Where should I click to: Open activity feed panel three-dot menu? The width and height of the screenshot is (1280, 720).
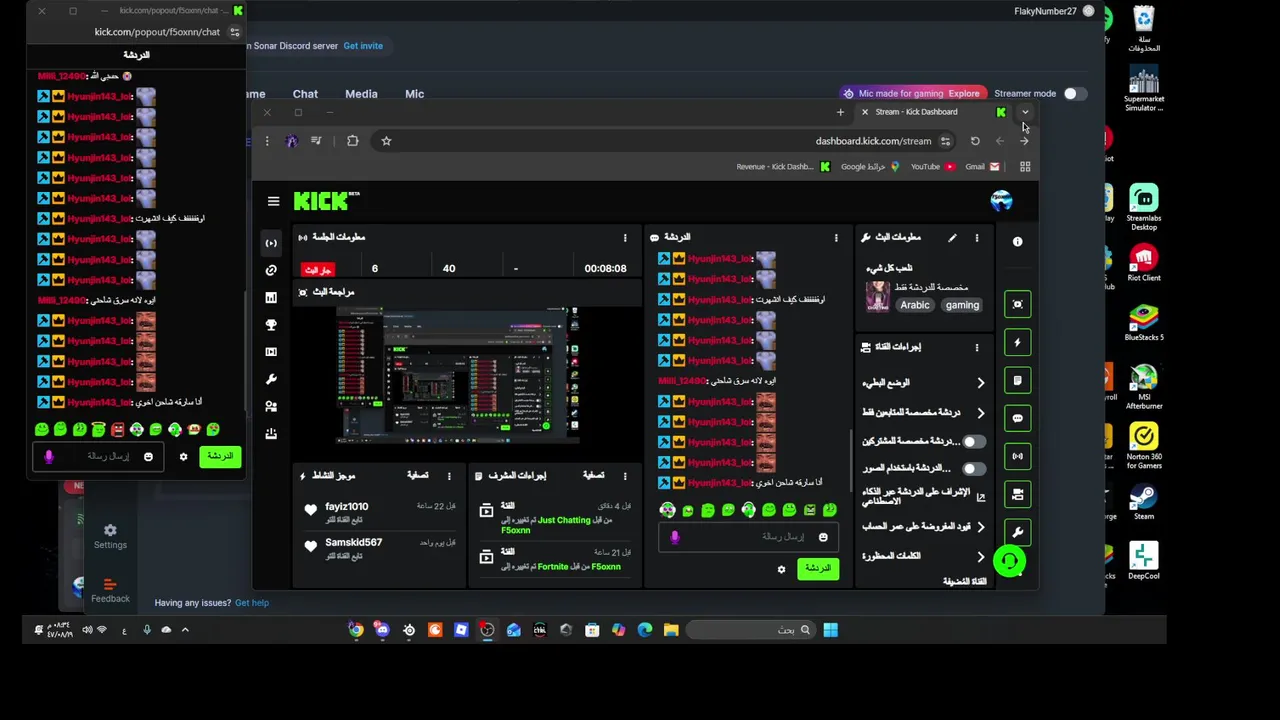449,476
